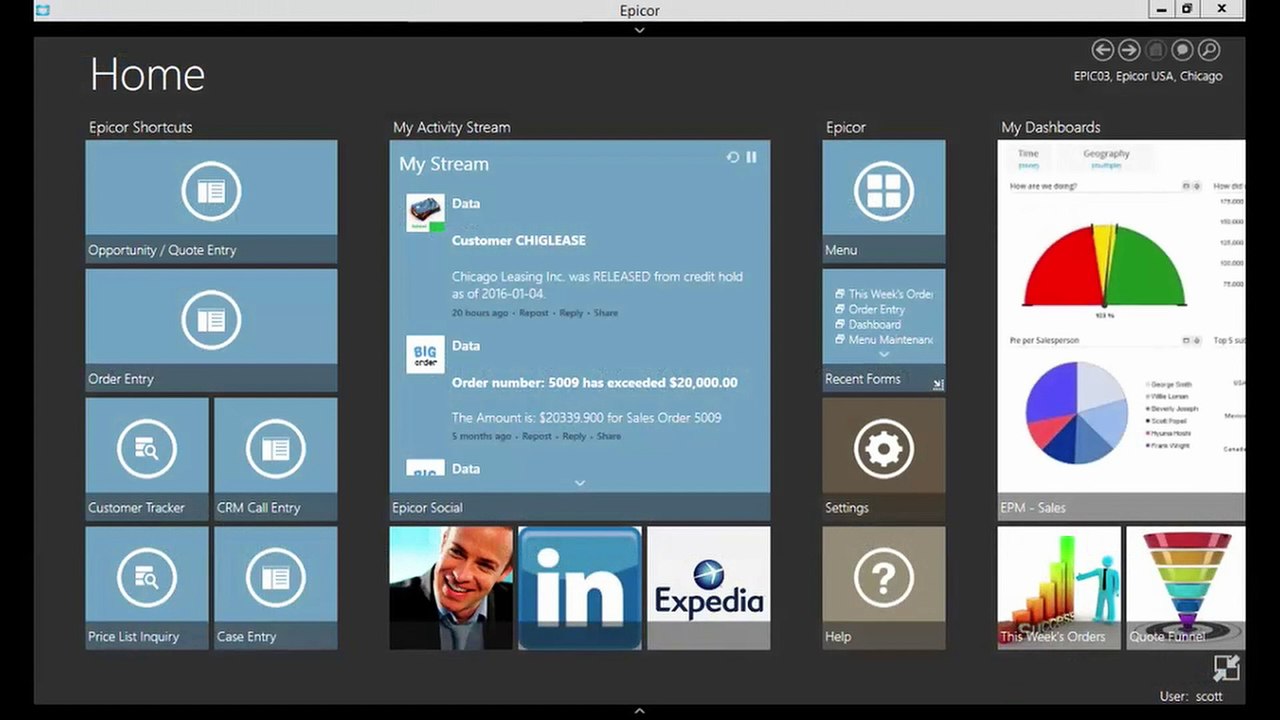Click the resize icon above User scott
This screenshot has height=720, width=1280.
click(1227, 668)
